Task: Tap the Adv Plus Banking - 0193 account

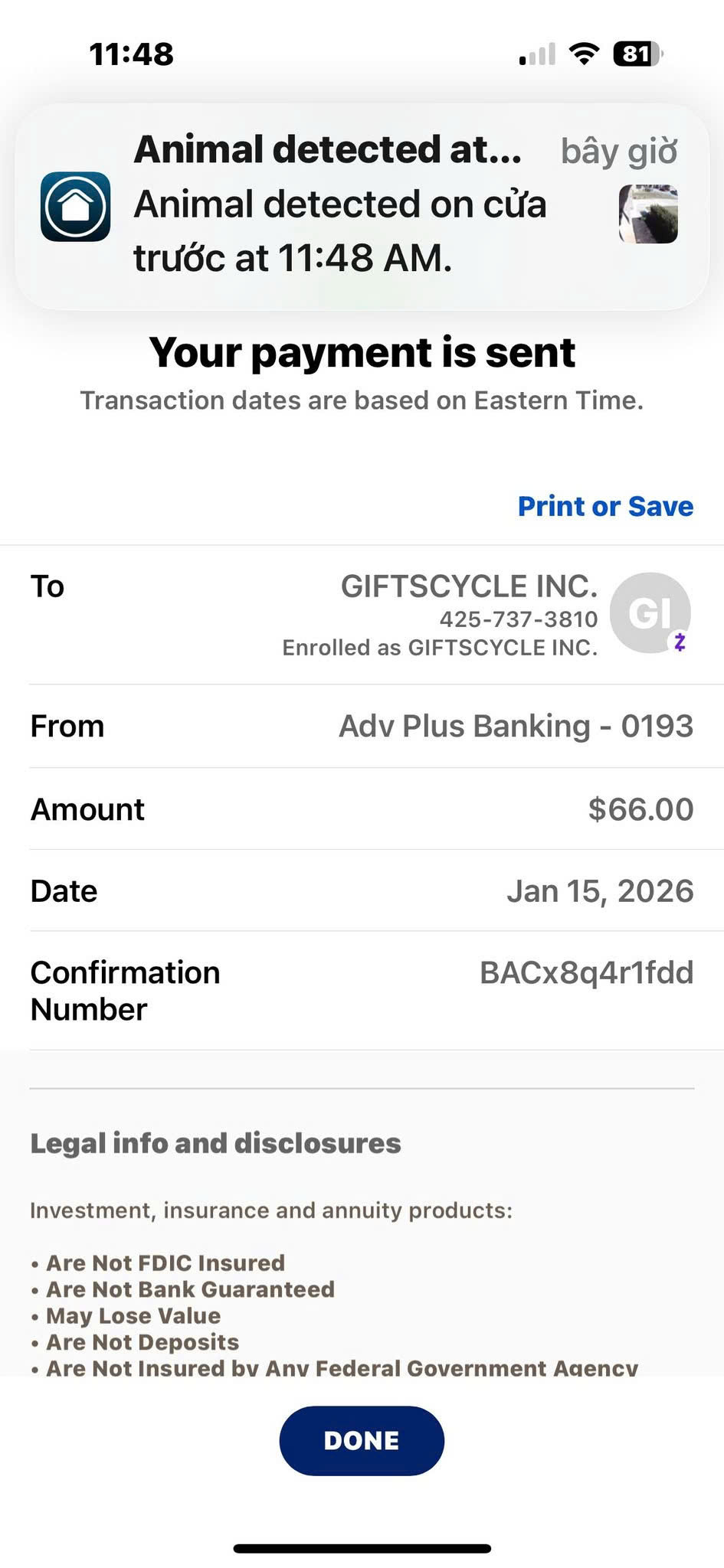Action: point(516,726)
